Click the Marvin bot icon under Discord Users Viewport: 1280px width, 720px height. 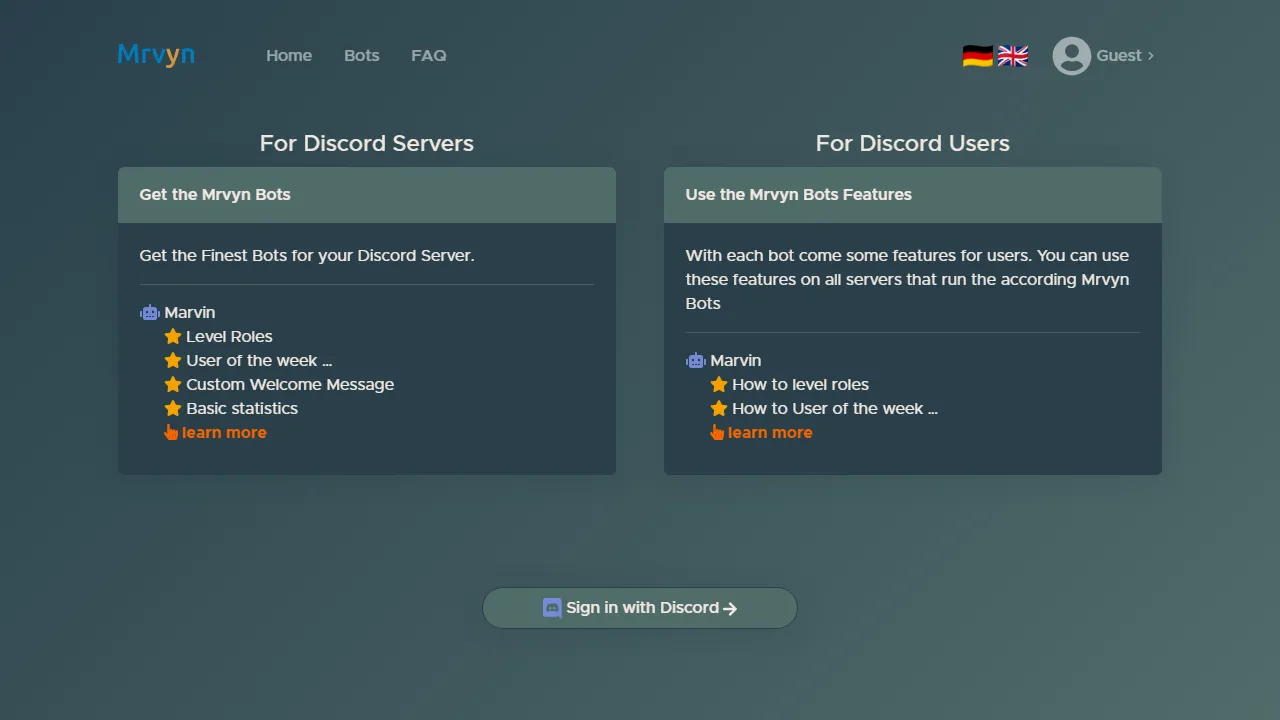(x=695, y=360)
